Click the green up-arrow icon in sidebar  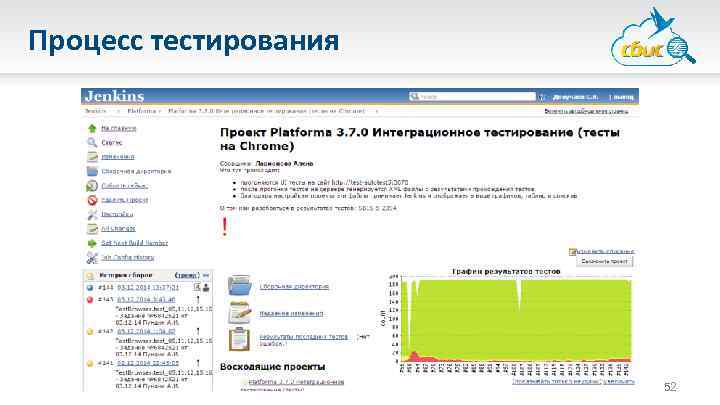pos(92,129)
